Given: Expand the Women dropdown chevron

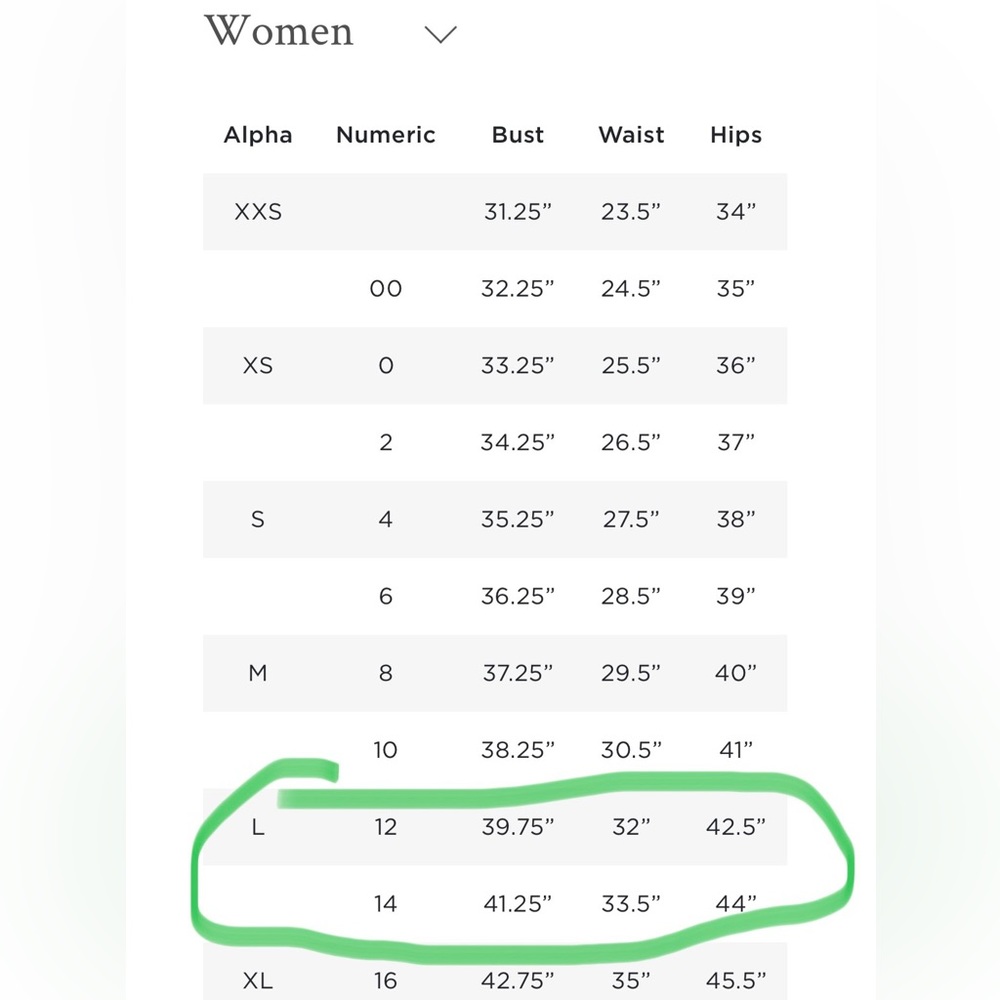Looking at the screenshot, I should click(440, 35).
